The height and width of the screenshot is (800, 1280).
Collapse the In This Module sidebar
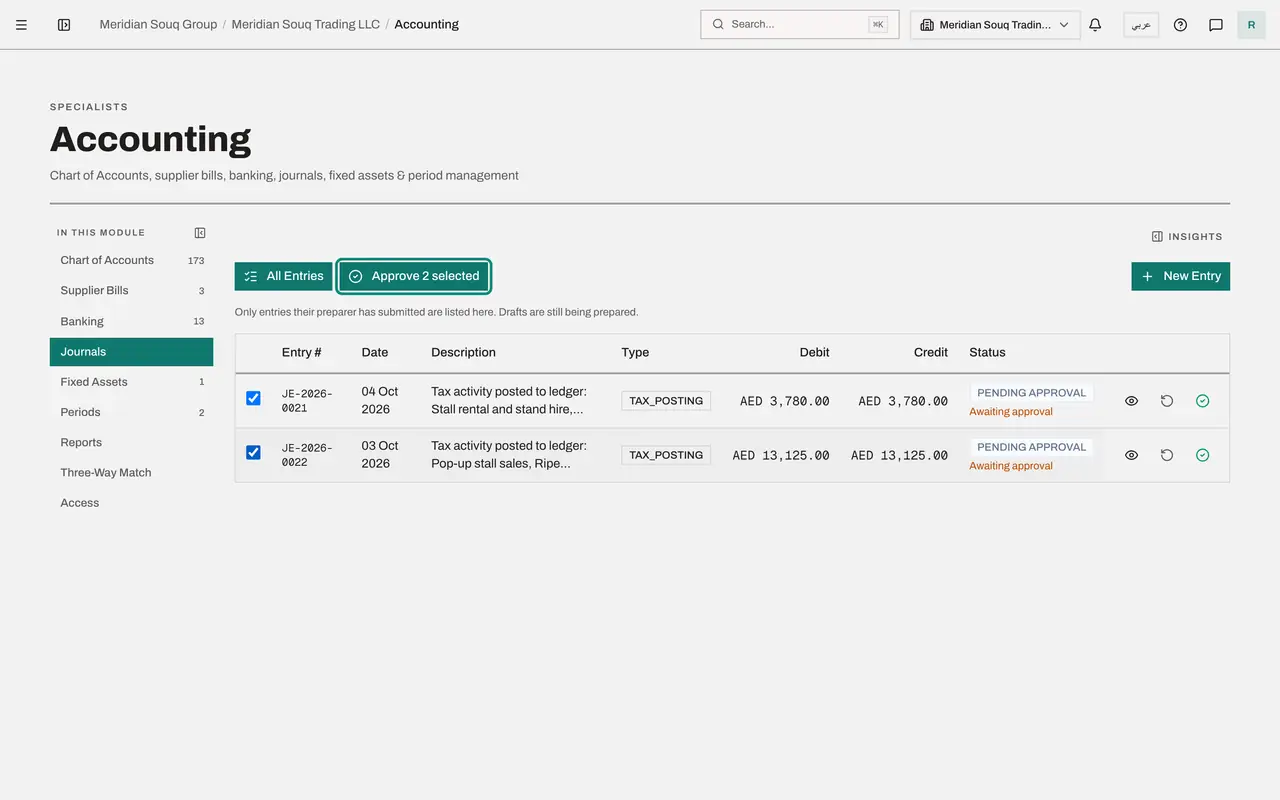click(200, 233)
